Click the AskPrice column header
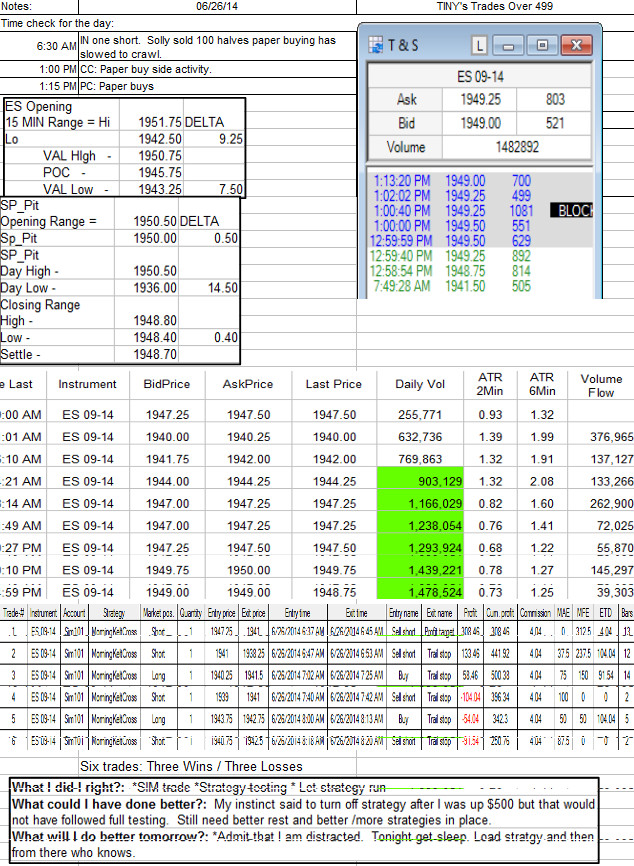This screenshot has height=866, width=634. [x=248, y=384]
